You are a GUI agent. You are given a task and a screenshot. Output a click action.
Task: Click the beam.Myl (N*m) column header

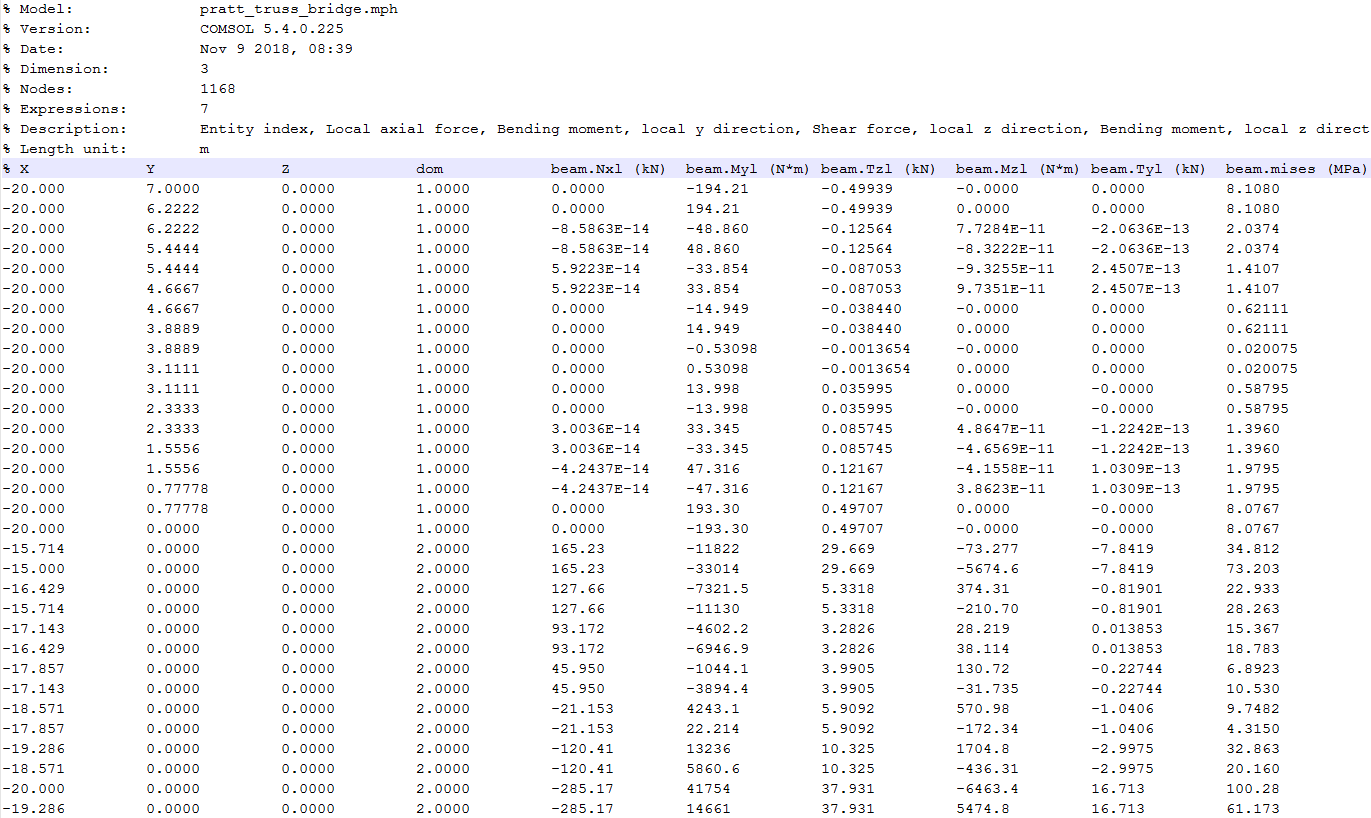(747, 169)
